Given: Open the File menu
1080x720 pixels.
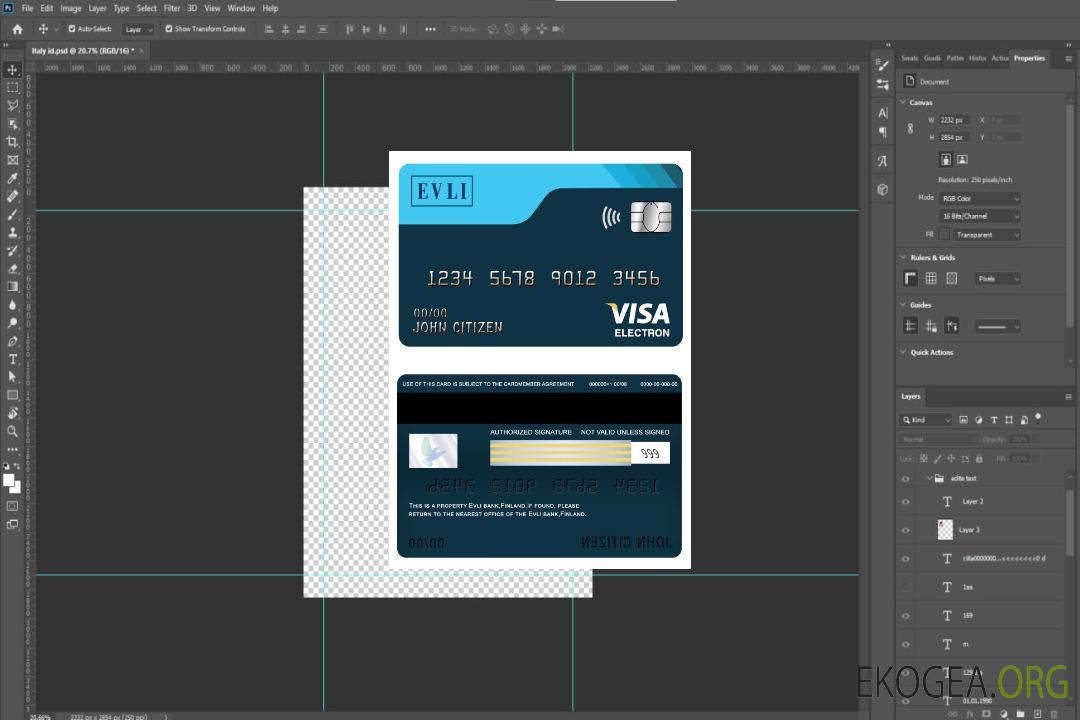Looking at the screenshot, I should click(x=28, y=8).
